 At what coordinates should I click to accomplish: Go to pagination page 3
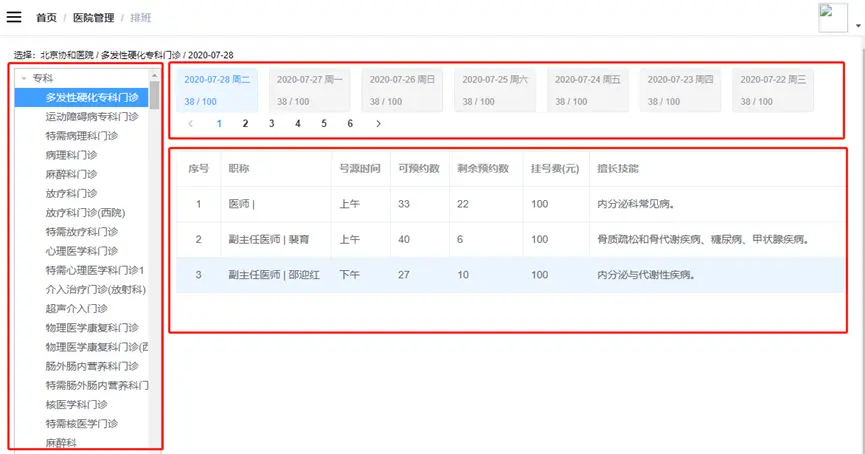point(271,124)
